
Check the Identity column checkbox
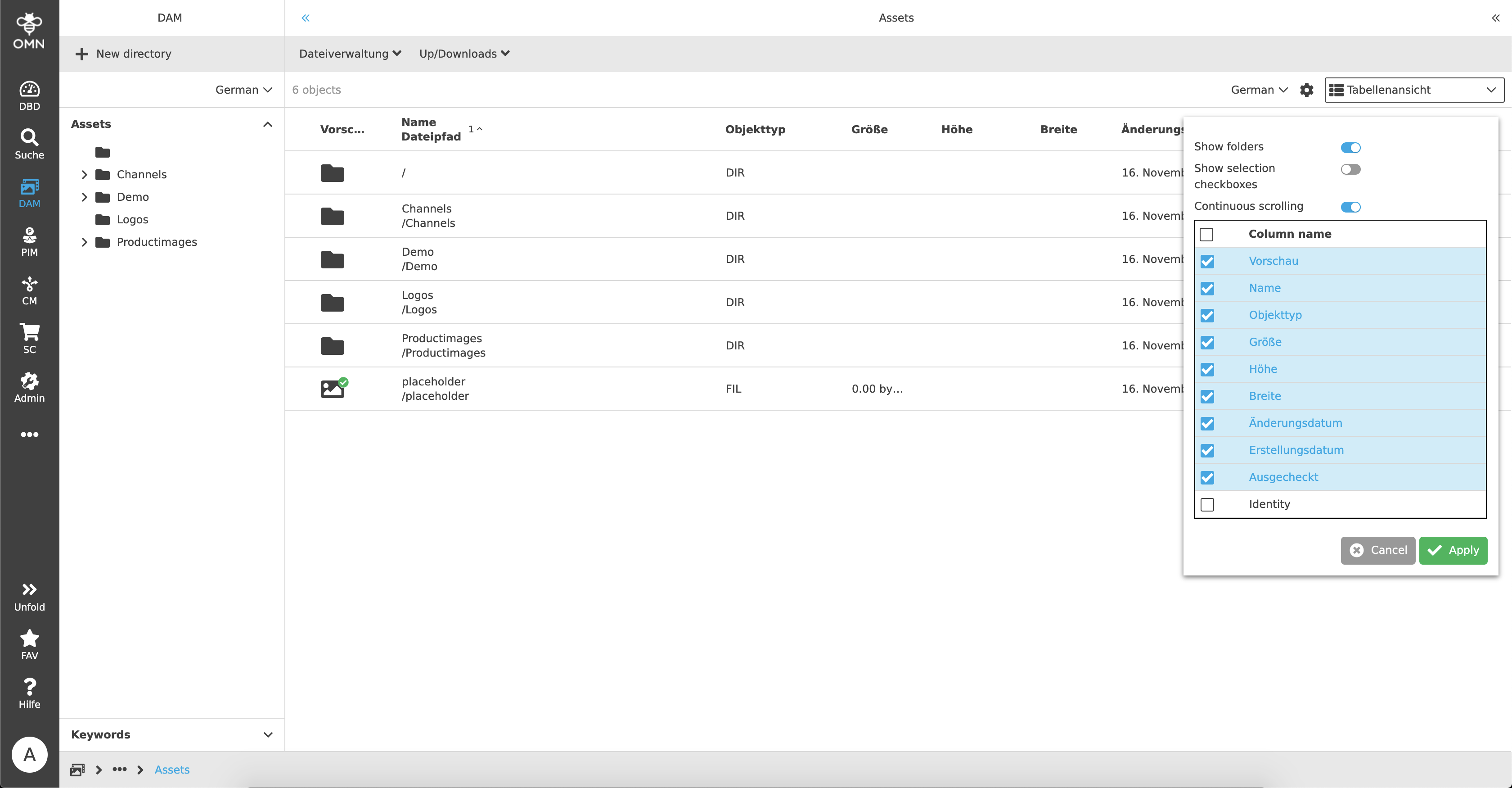click(1207, 504)
